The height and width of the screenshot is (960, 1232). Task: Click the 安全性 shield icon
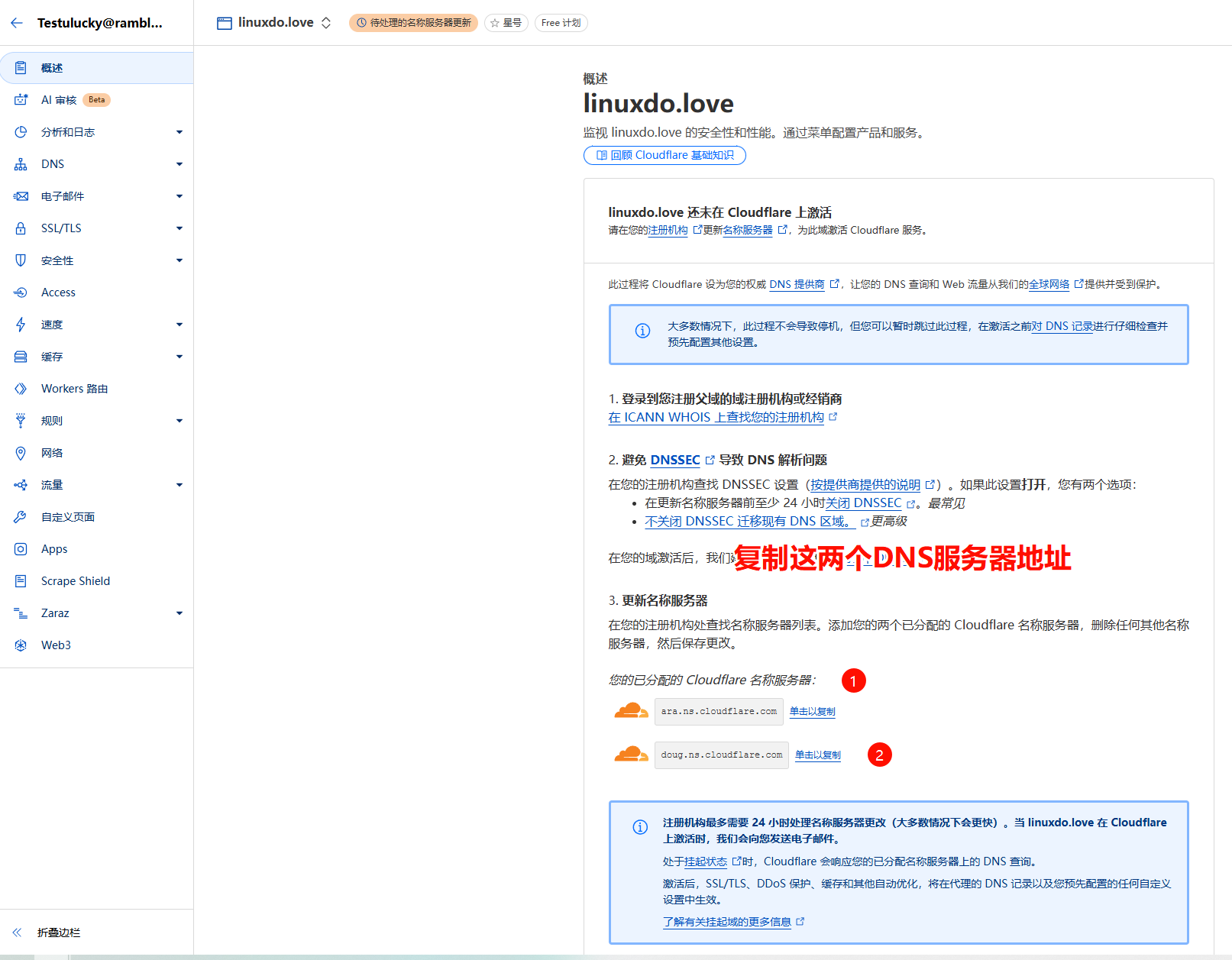pyautogui.click(x=21, y=260)
